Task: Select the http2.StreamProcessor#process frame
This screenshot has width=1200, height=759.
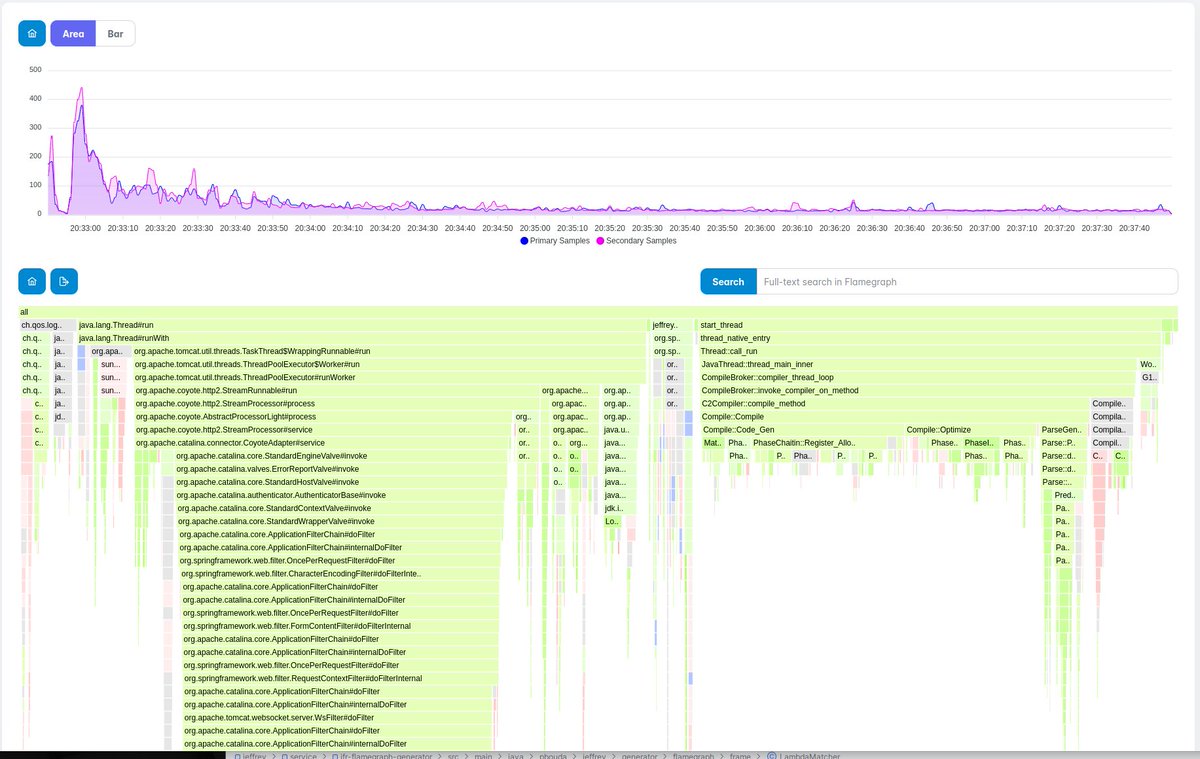Action: coord(336,403)
